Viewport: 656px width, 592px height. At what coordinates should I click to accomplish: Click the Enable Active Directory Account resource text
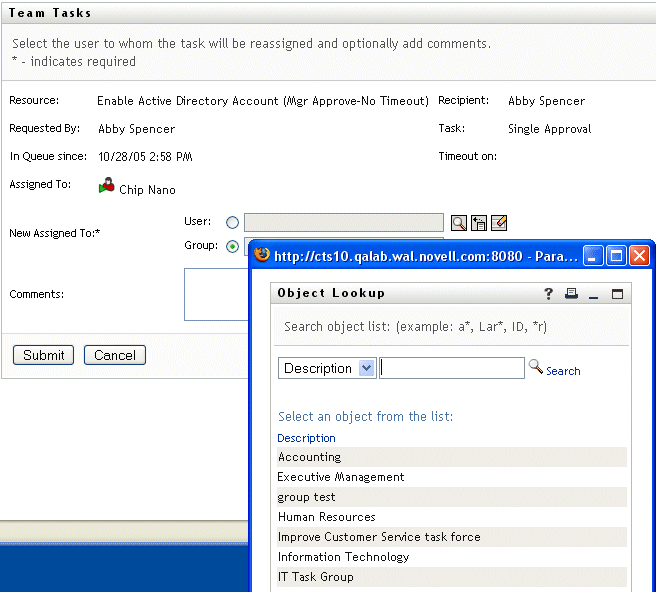click(263, 101)
